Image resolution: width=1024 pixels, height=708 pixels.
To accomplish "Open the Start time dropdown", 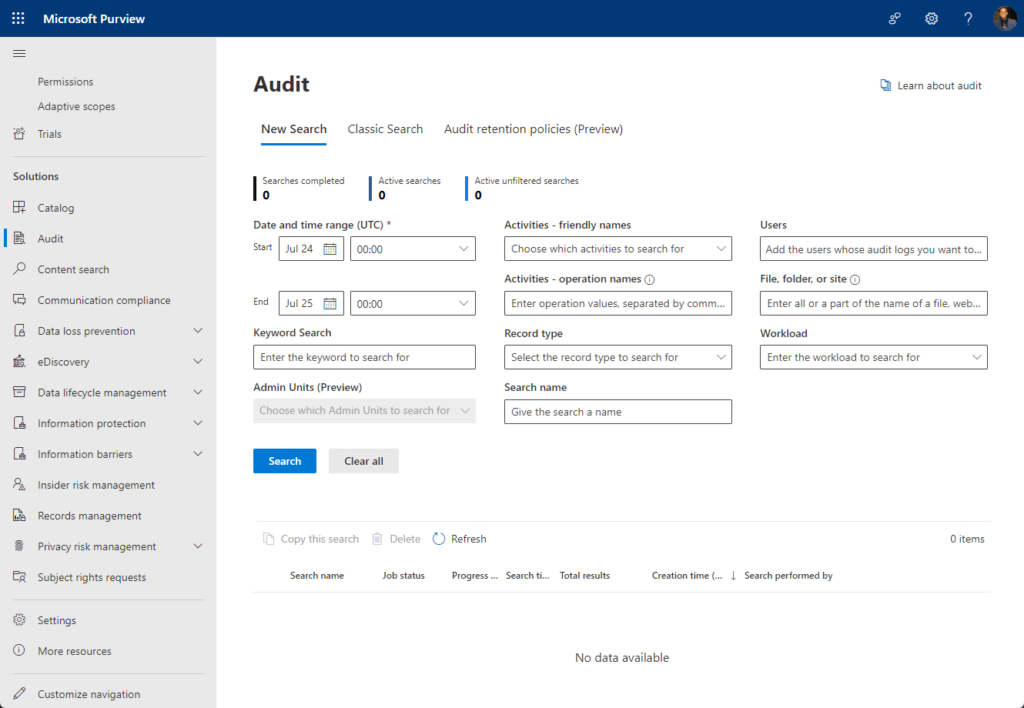I will pos(413,249).
